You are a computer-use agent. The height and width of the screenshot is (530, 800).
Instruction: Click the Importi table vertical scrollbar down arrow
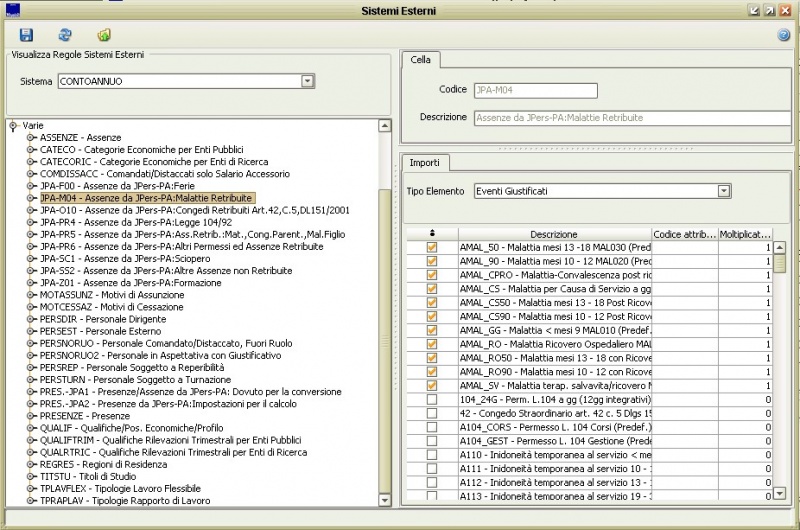(779, 493)
